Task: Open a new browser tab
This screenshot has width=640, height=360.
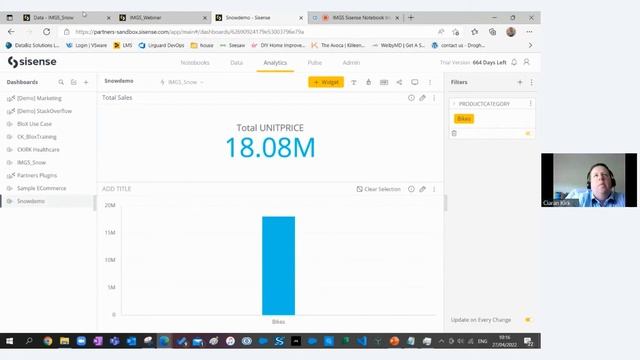Action: click(x=411, y=18)
